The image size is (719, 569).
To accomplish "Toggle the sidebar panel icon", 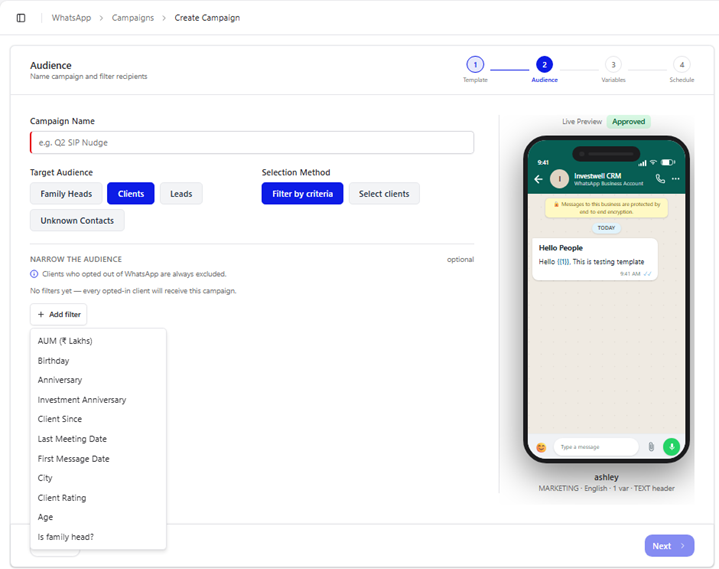I will point(21,18).
